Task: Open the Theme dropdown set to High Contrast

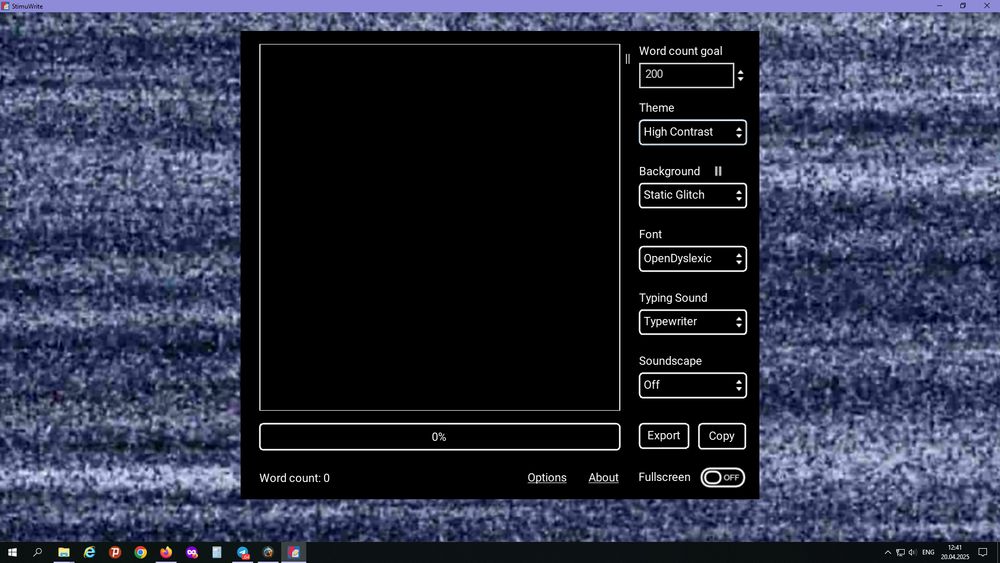Action: coord(693,133)
